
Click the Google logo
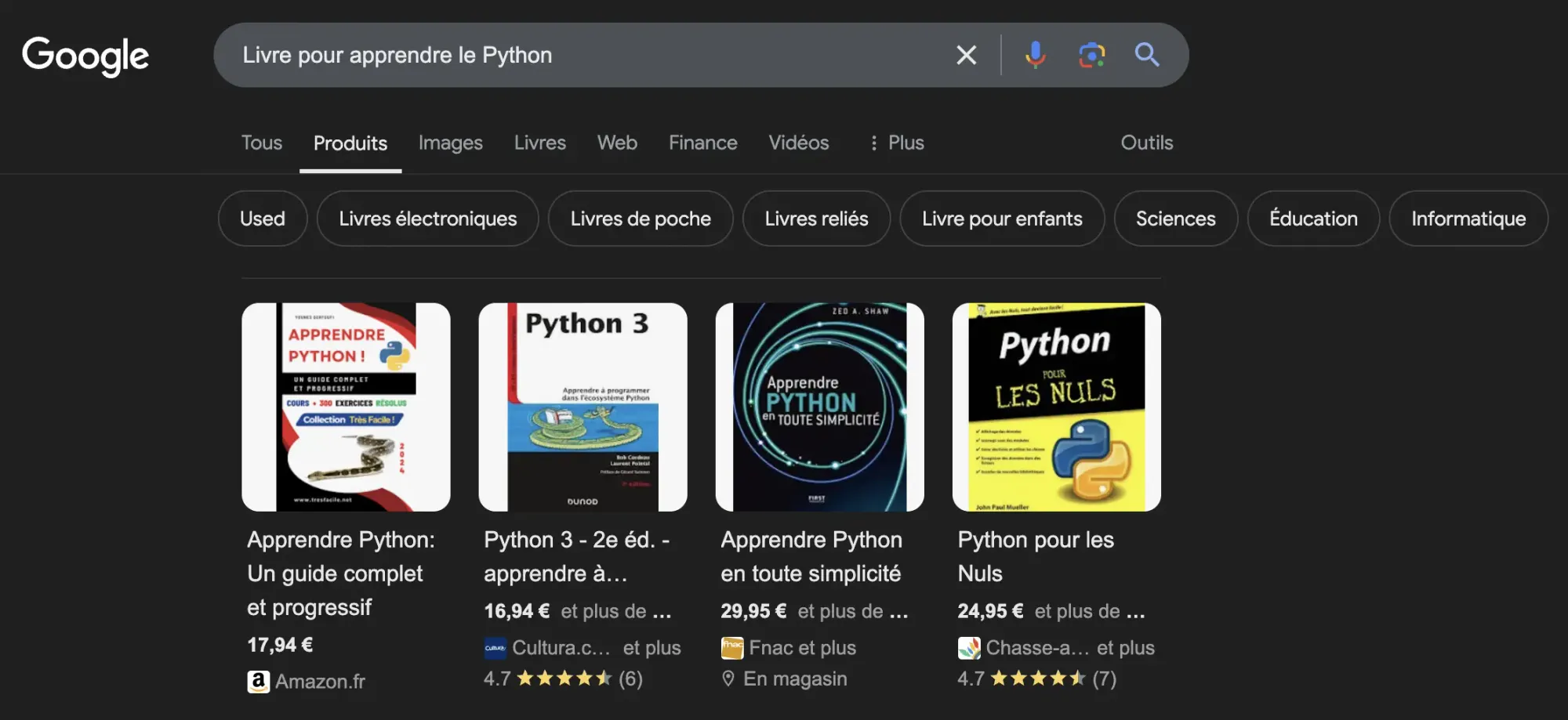[85, 55]
